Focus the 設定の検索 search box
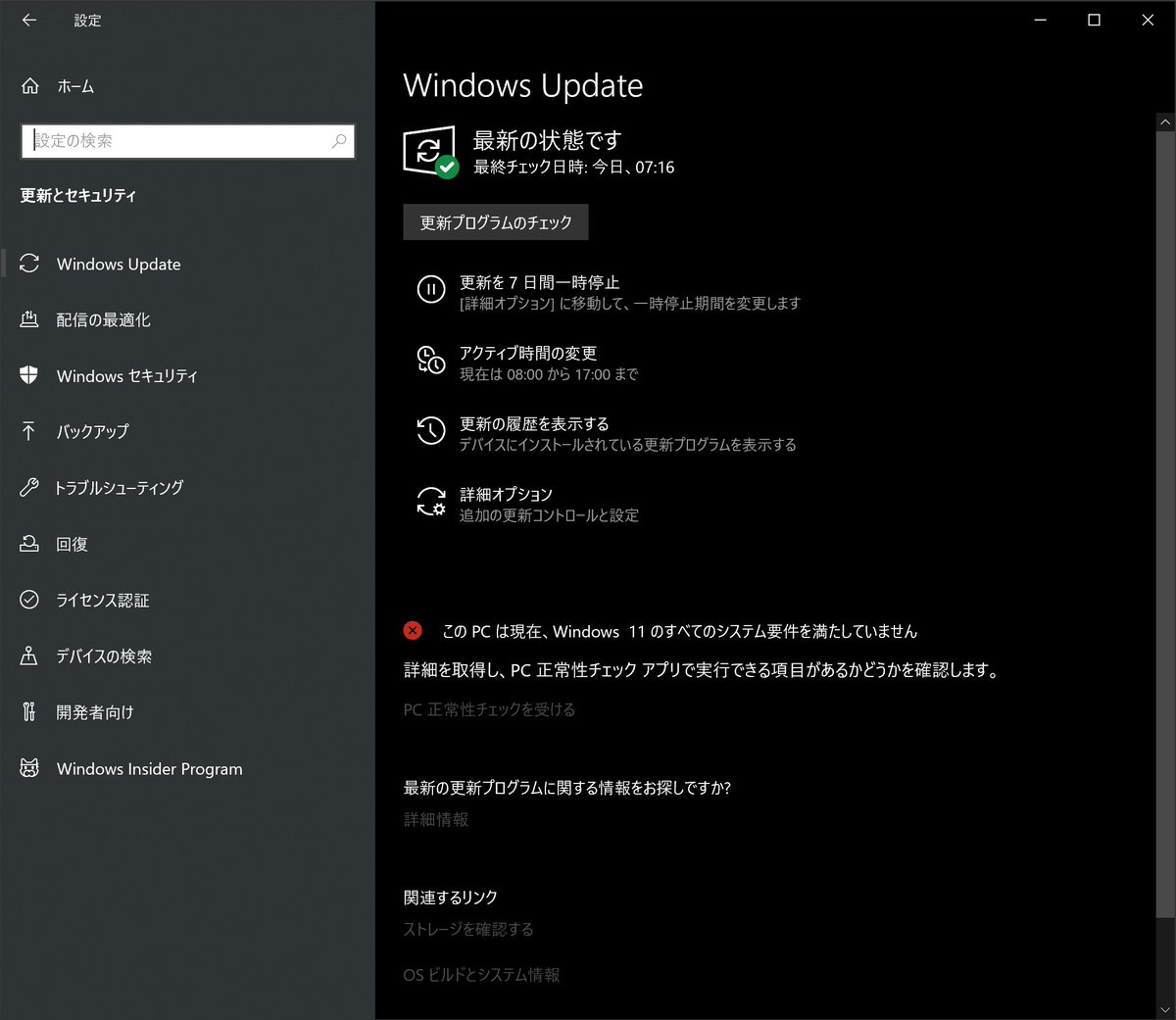 click(x=187, y=141)
